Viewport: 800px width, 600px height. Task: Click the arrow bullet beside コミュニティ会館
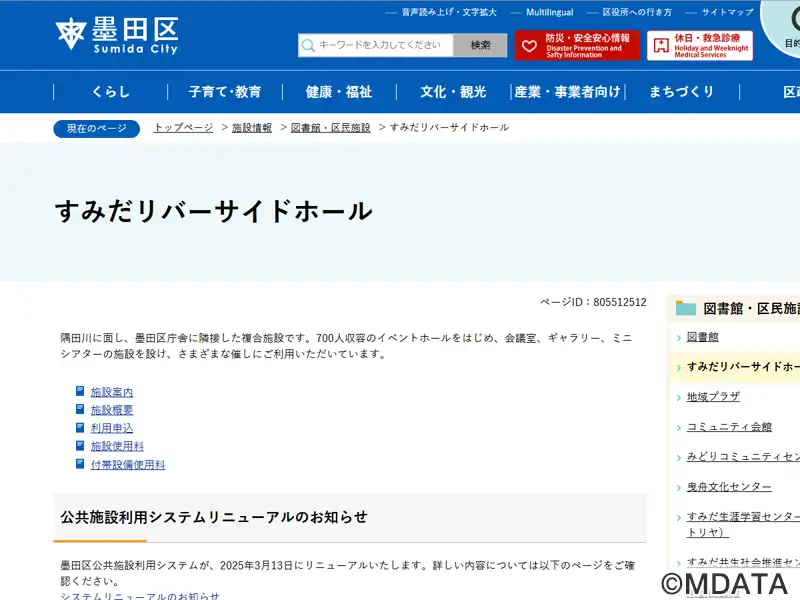679,428
